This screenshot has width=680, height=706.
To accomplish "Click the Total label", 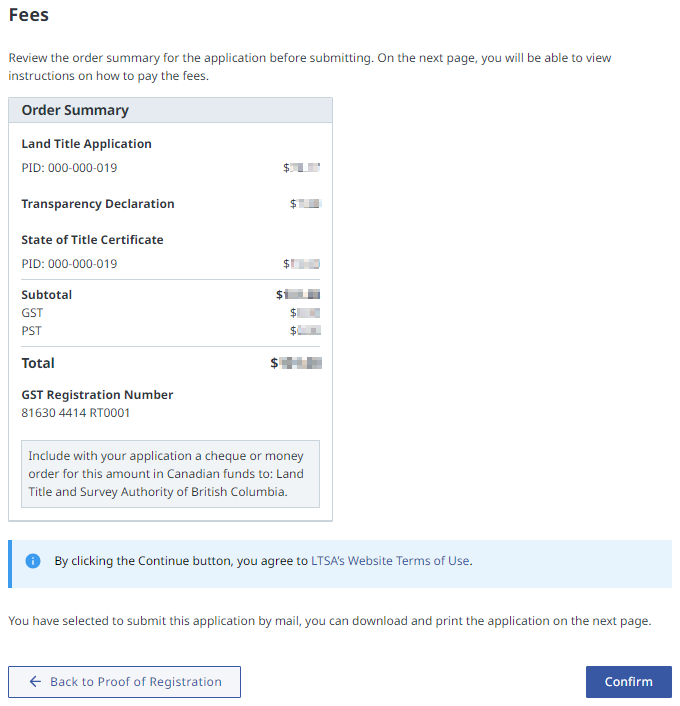I will click(x=38, y=363).
